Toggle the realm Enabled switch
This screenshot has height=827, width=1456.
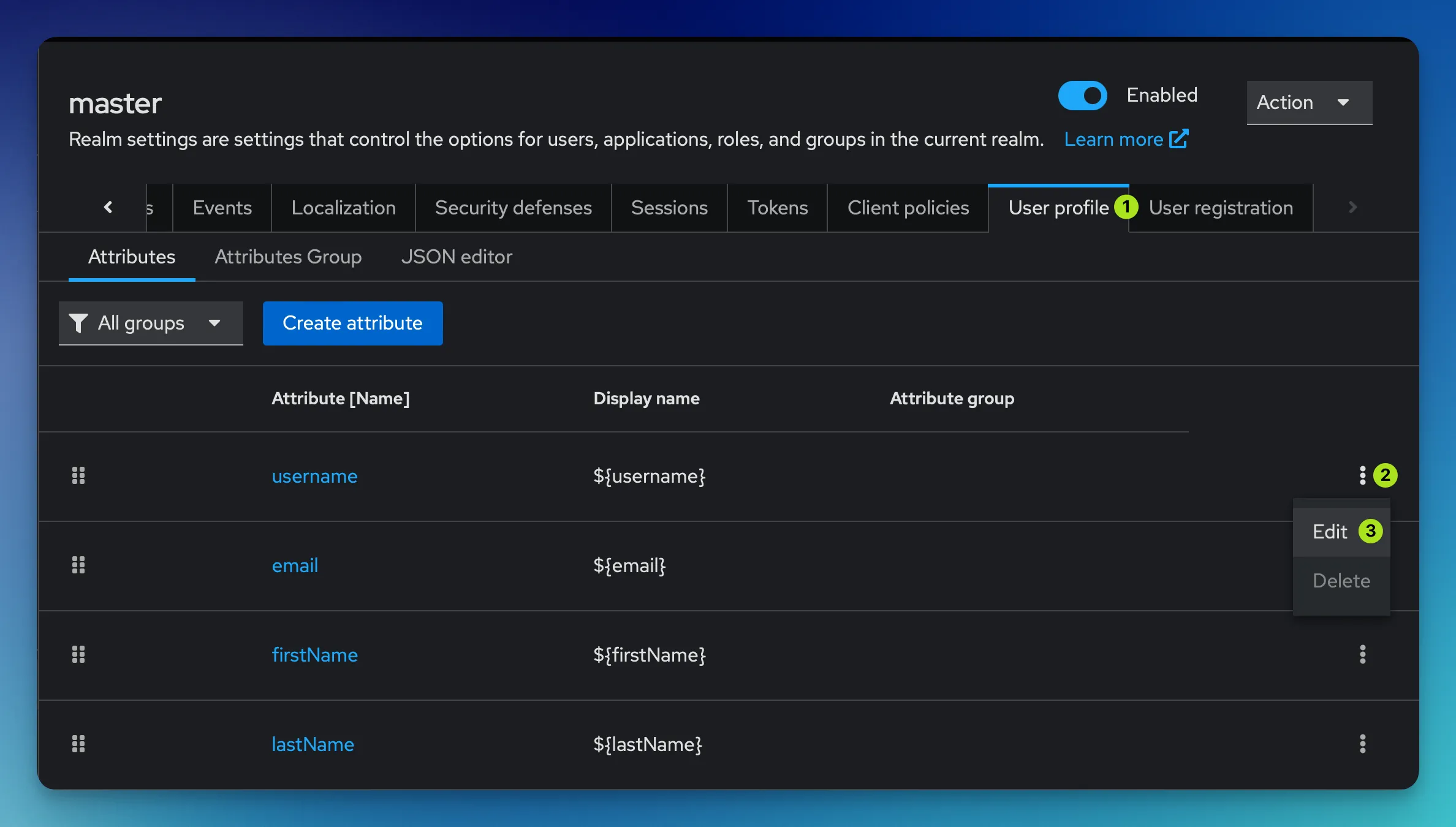point(1082,96)
